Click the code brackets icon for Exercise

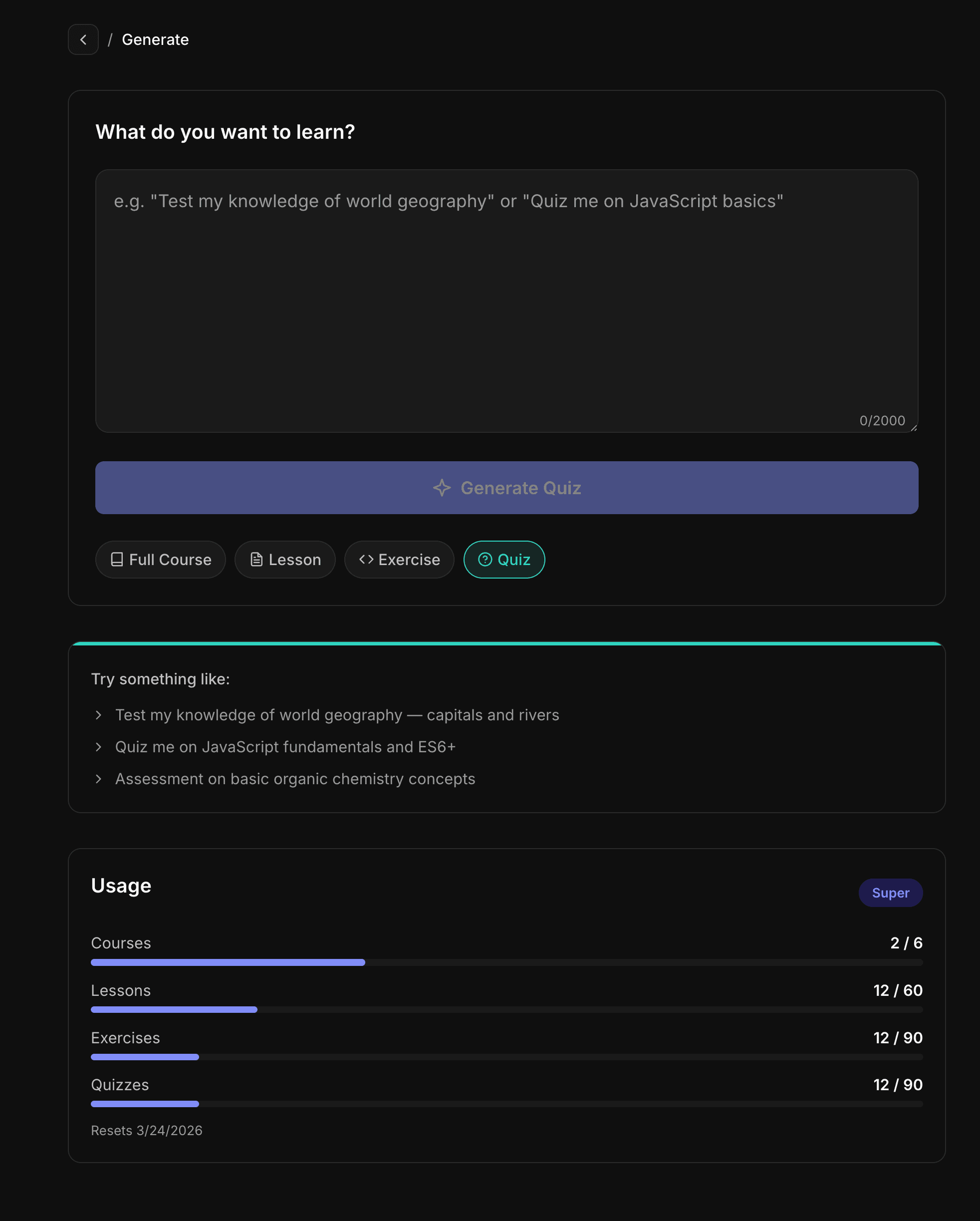tap(366, 560)
